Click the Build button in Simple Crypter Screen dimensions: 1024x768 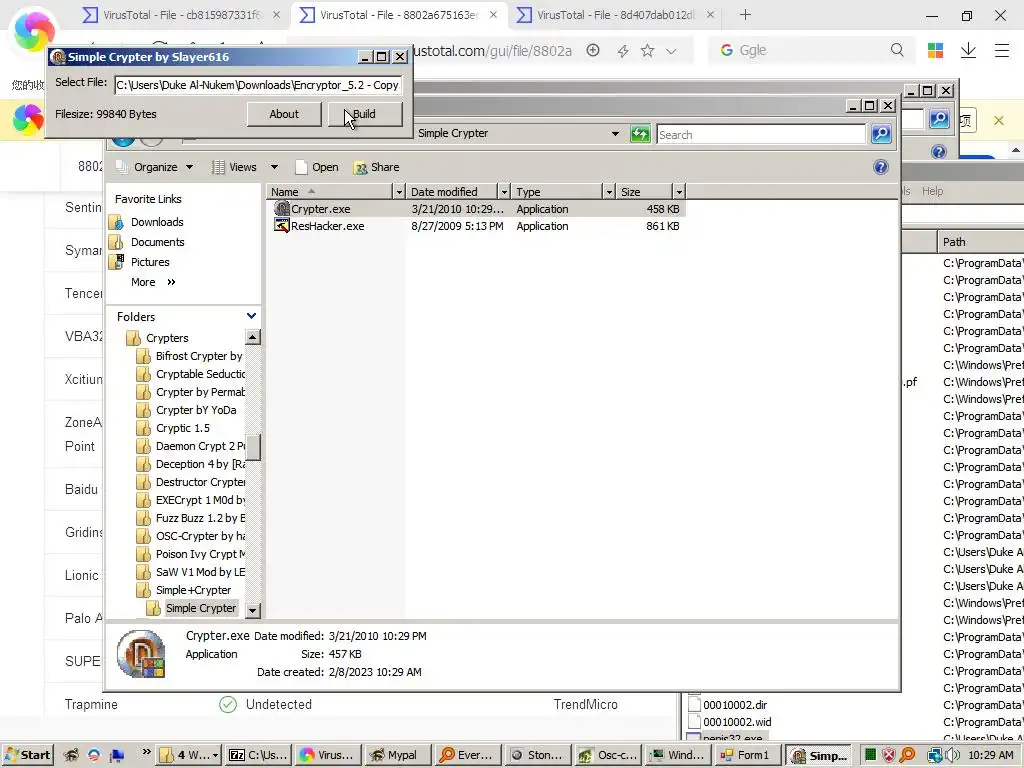(364, 114)
